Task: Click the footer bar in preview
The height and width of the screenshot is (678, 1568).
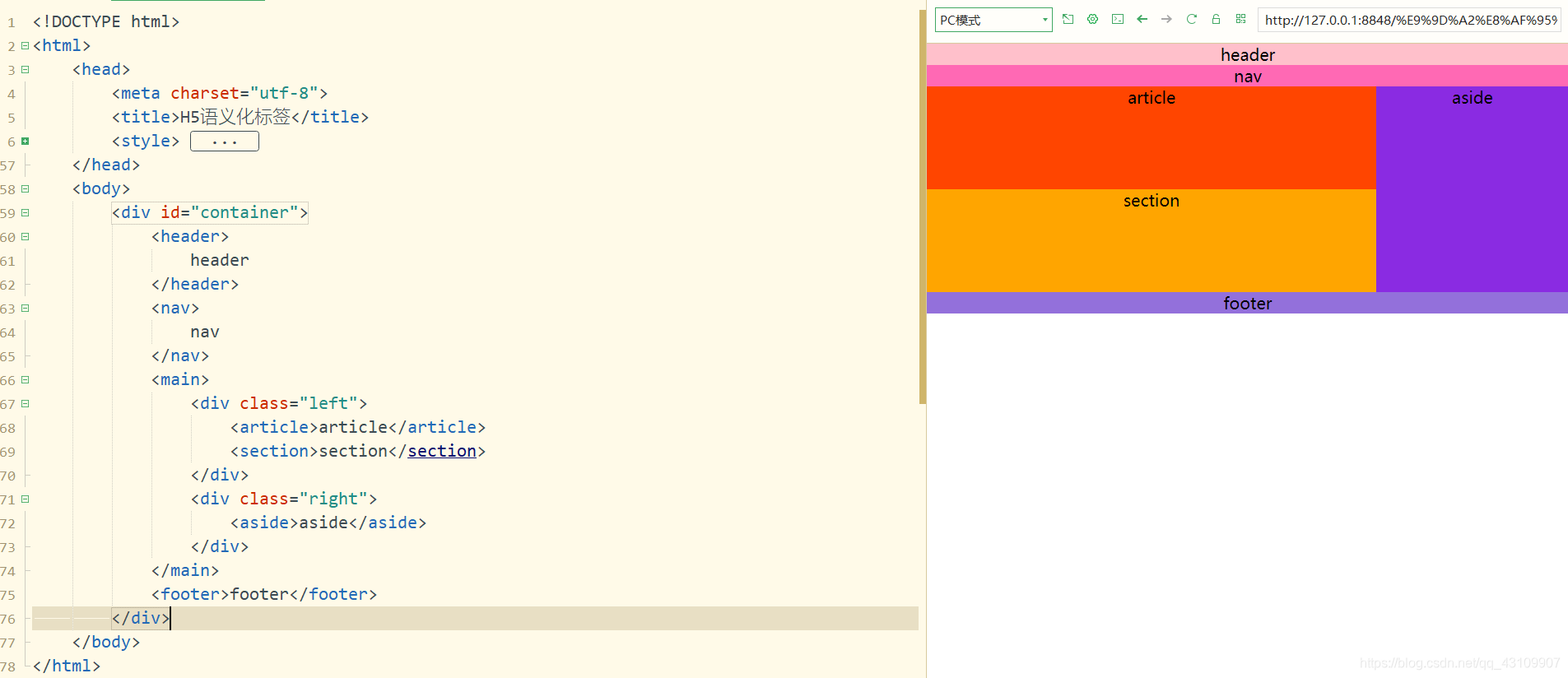Action: [1247, 303]
